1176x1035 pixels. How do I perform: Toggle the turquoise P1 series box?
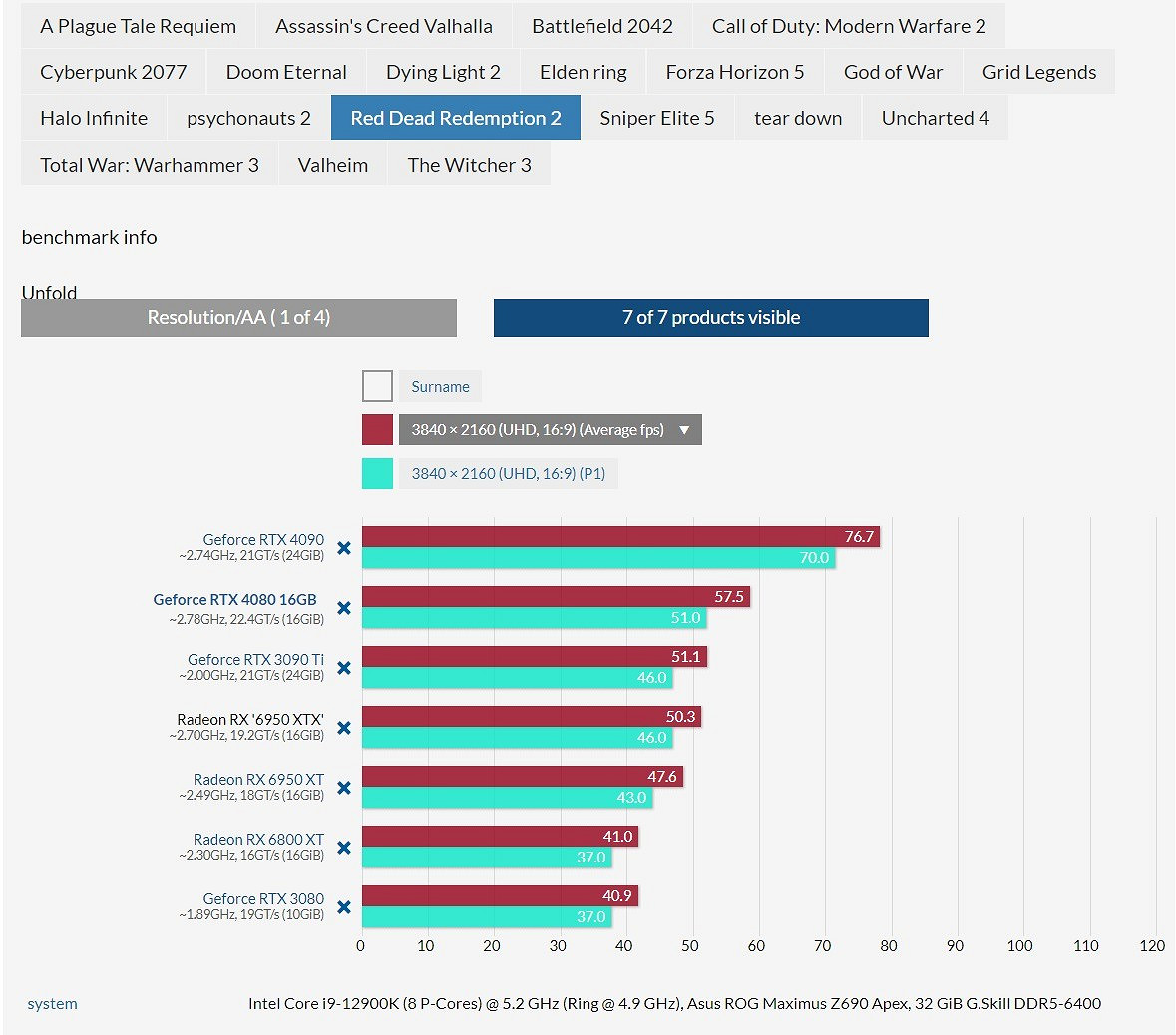pyautogui.click(x=377, y=474)
